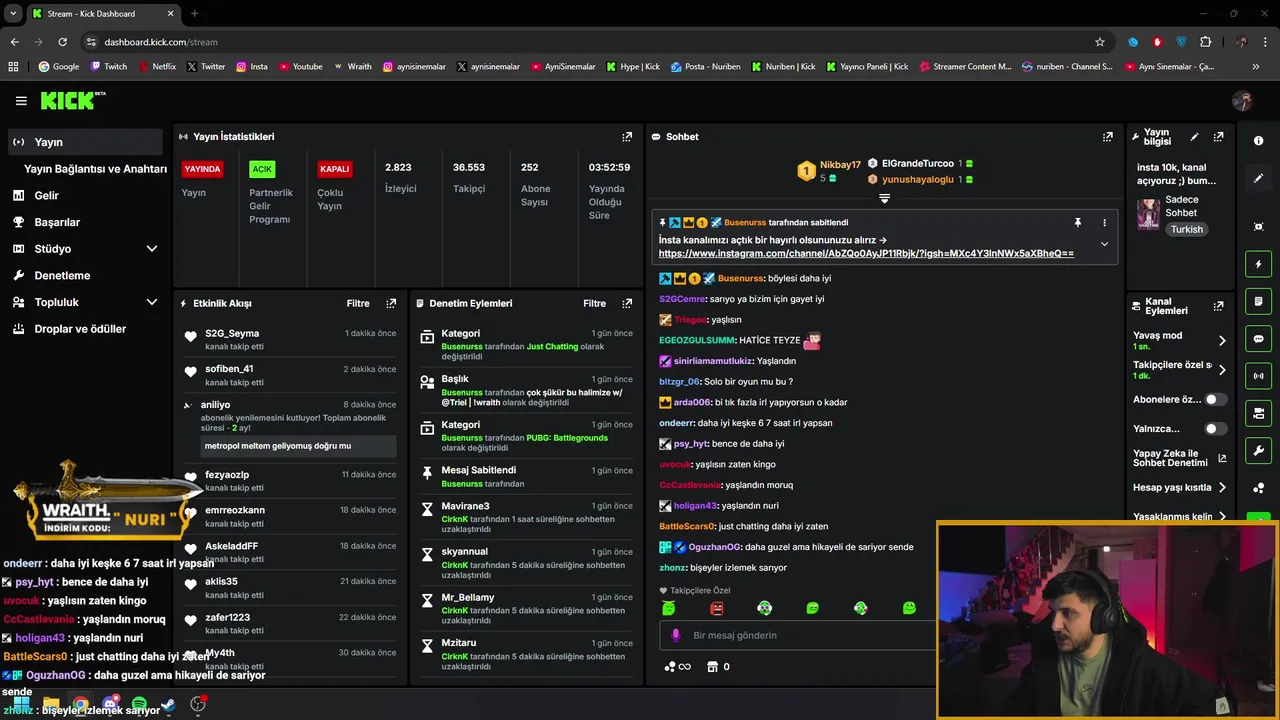The height and width of the screenshot is (720, 1280).
Task: Open Filtre in Denetim Eylemleri
Action: coord(594,303)
